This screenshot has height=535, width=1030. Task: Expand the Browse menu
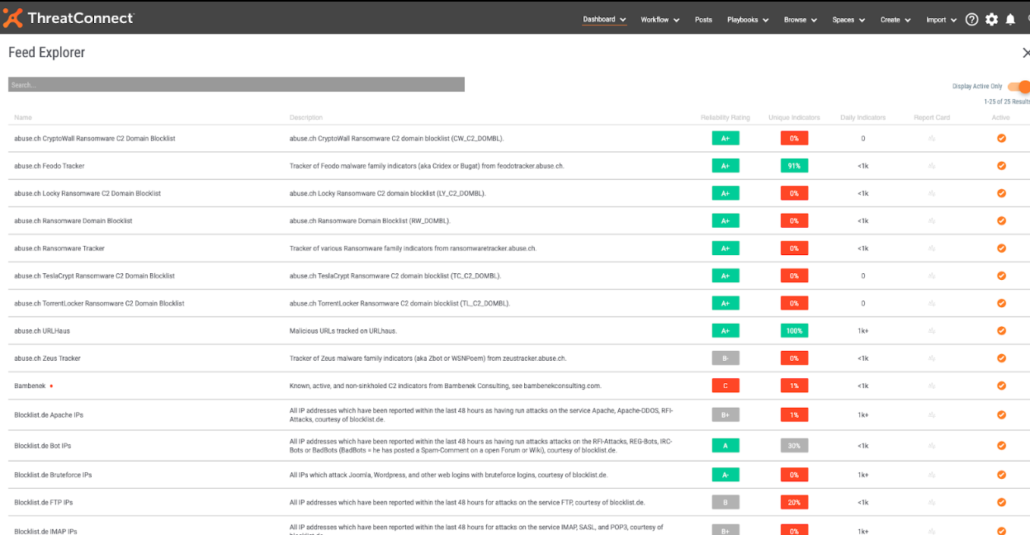[800, 20]
